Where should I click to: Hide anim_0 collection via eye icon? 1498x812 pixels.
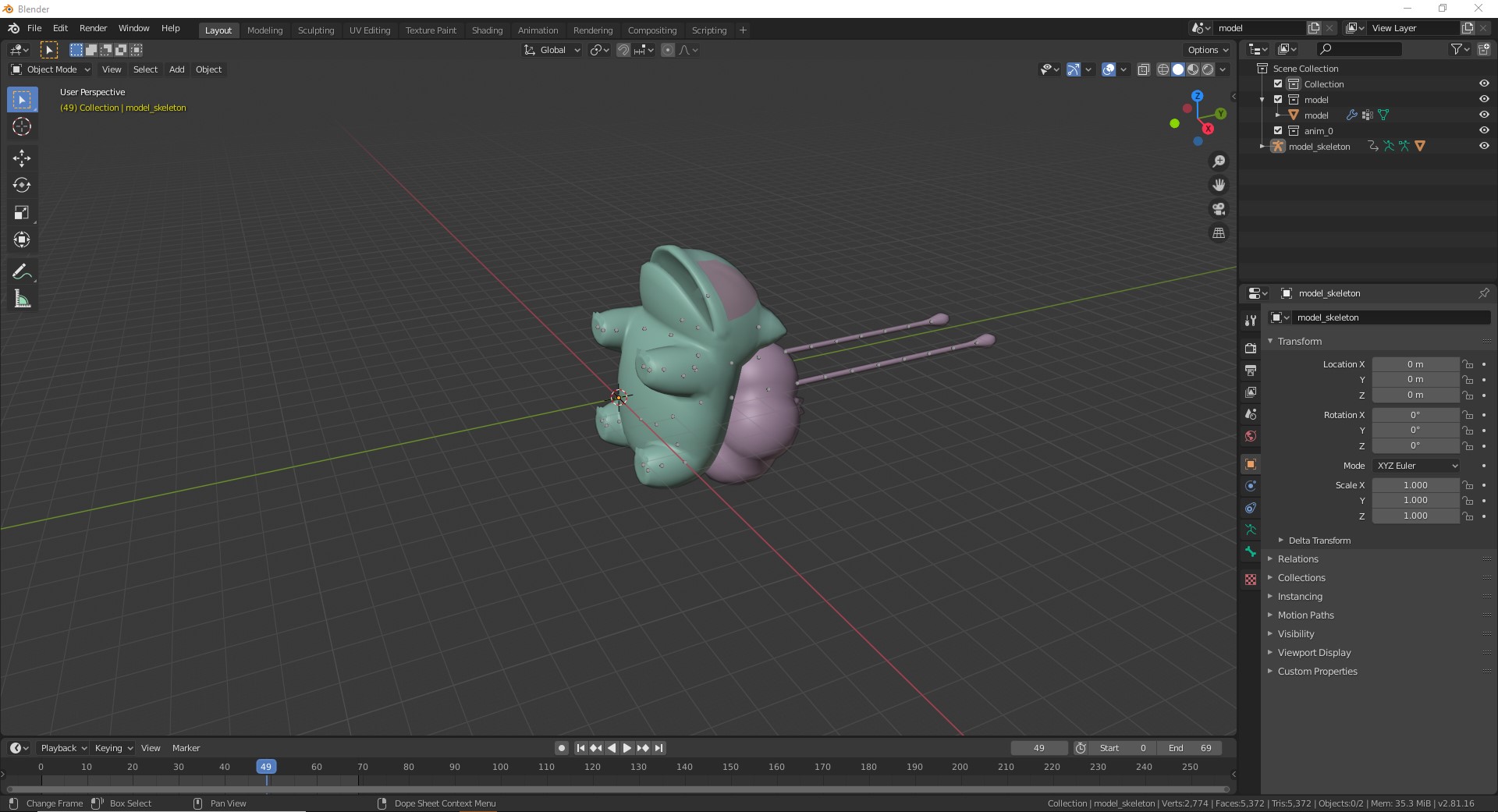(1484, 131)
